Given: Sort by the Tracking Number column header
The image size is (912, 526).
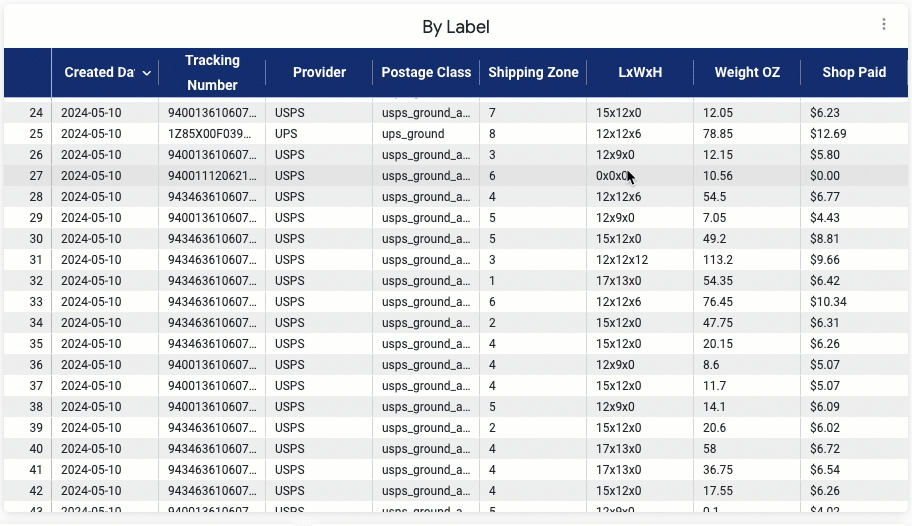Looking at the screenshot, I should (x=212, y=73).
